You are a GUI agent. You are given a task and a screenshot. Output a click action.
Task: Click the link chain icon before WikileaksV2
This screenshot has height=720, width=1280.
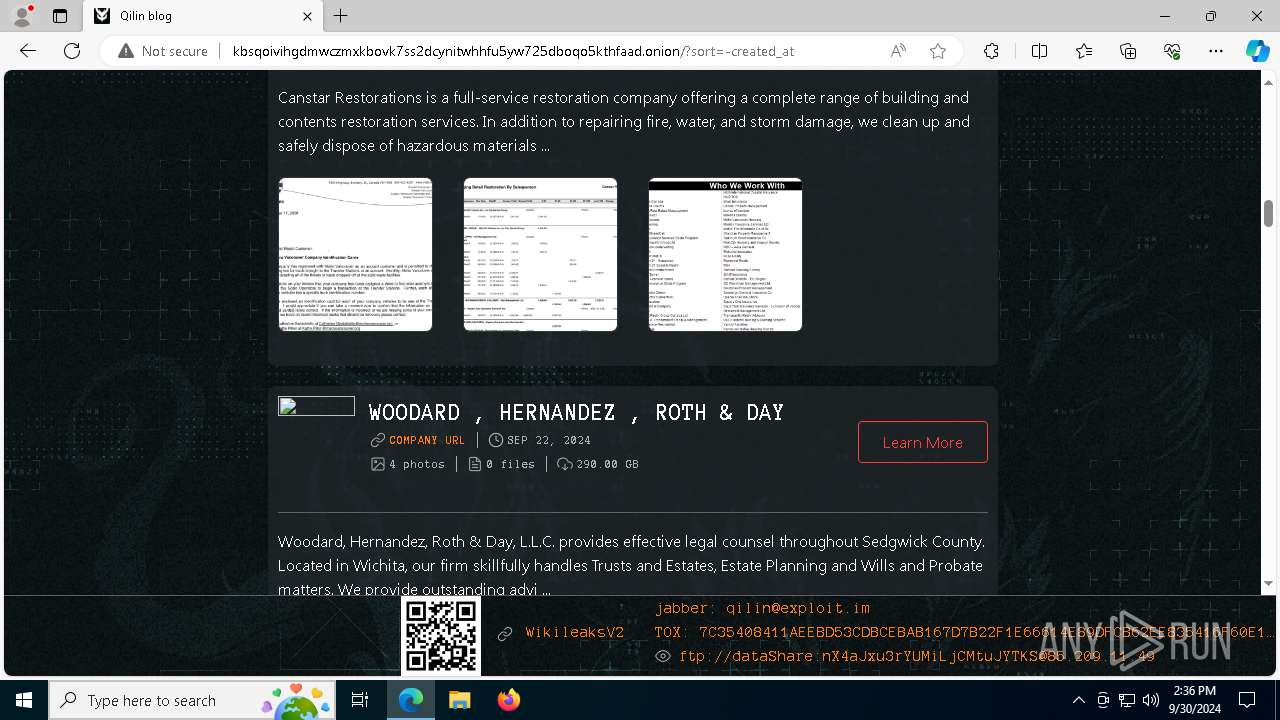coord(505,633)
